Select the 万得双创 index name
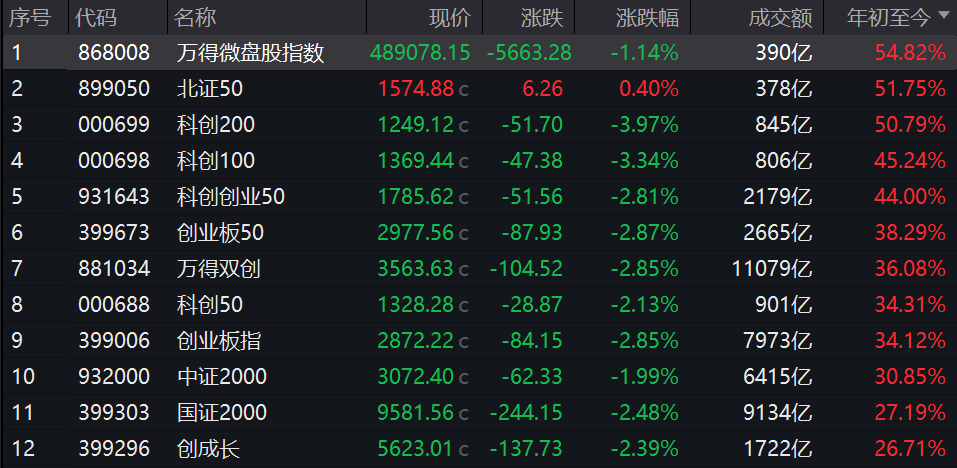This screenshot has width=957, height=468. pyautogui.click(x=218, y=268)
